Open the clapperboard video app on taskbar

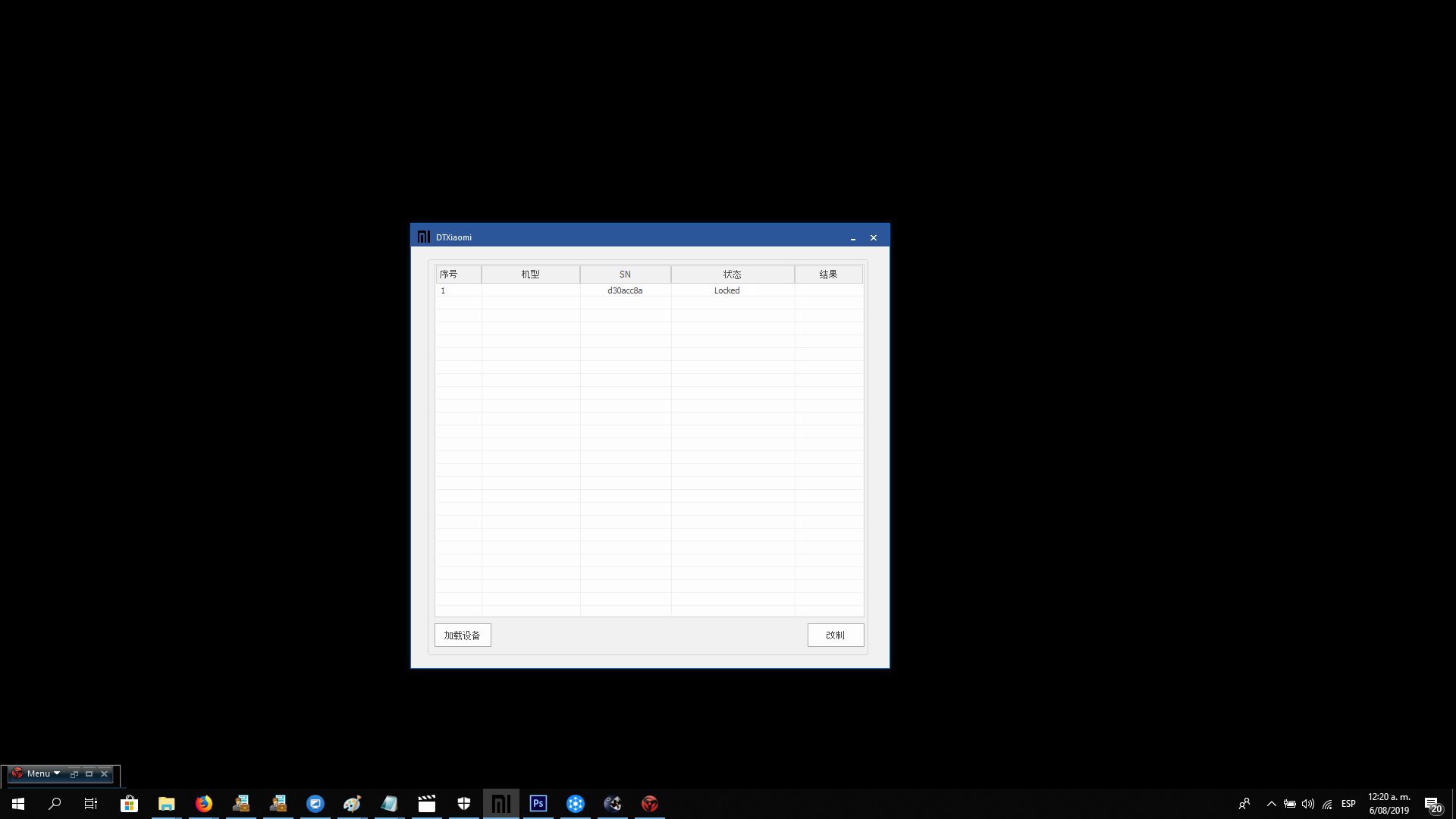[427, 804]
